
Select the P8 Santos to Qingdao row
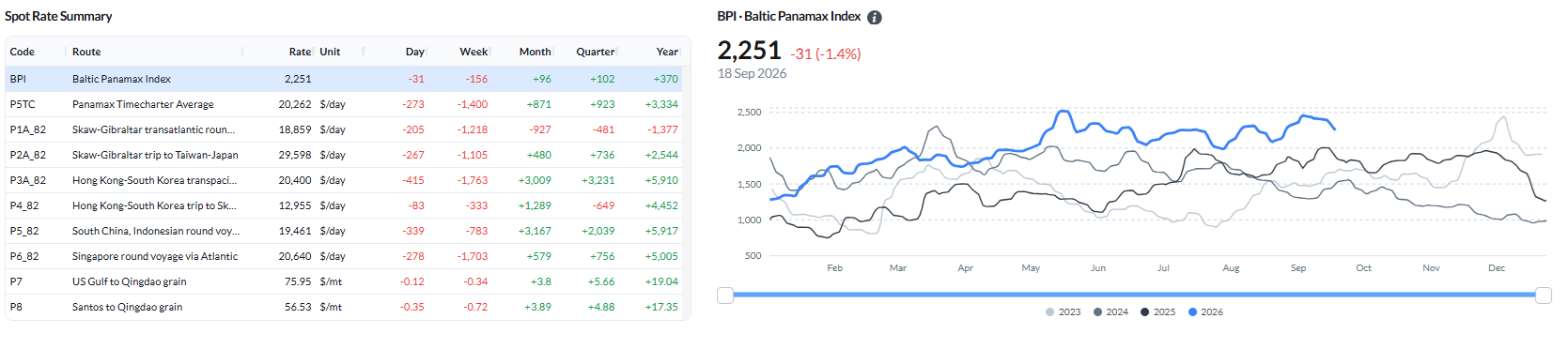click(x=348, y=307)
